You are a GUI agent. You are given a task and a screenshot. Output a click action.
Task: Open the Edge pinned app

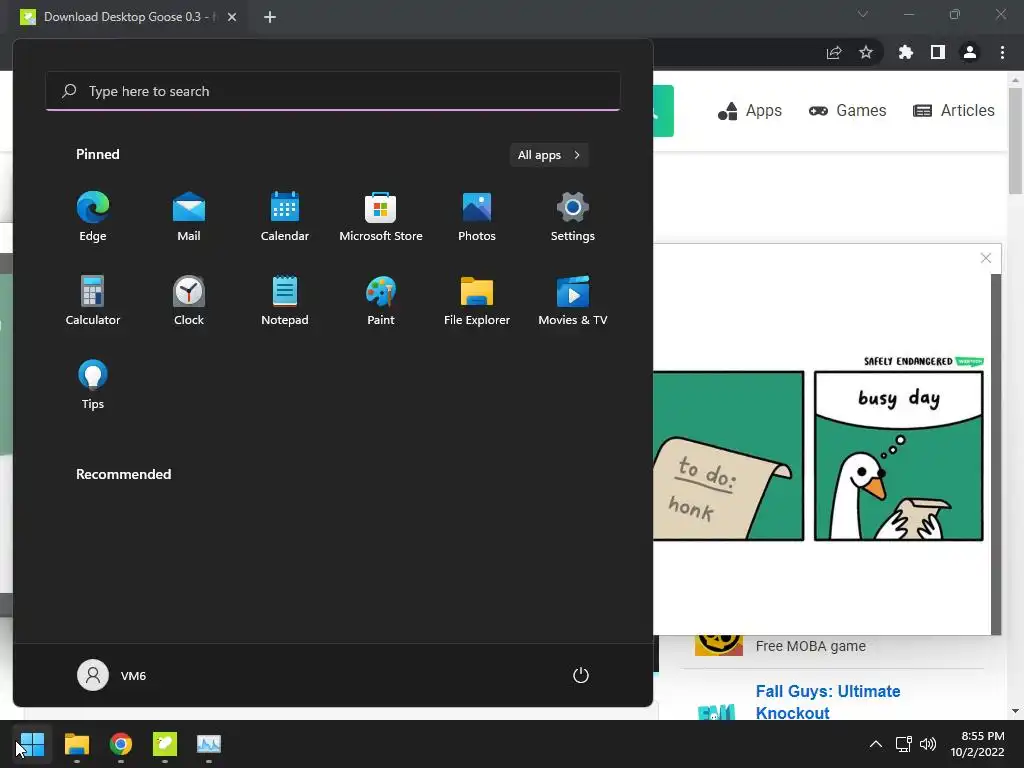coord(93,217)
